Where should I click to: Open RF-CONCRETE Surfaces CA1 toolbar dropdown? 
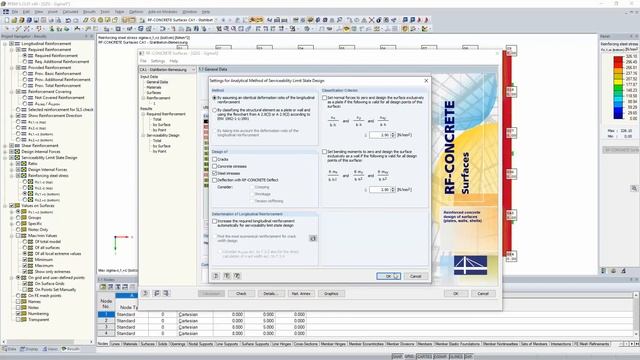click(216, 20)
